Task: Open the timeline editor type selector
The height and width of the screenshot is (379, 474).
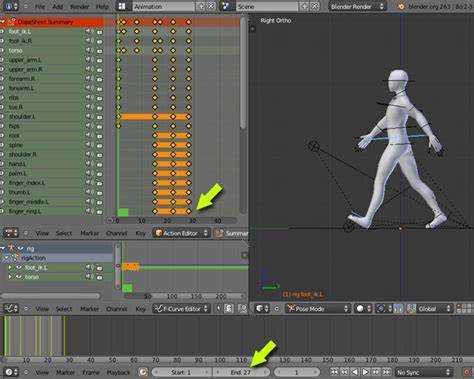Action: click(x=11, y=372)
